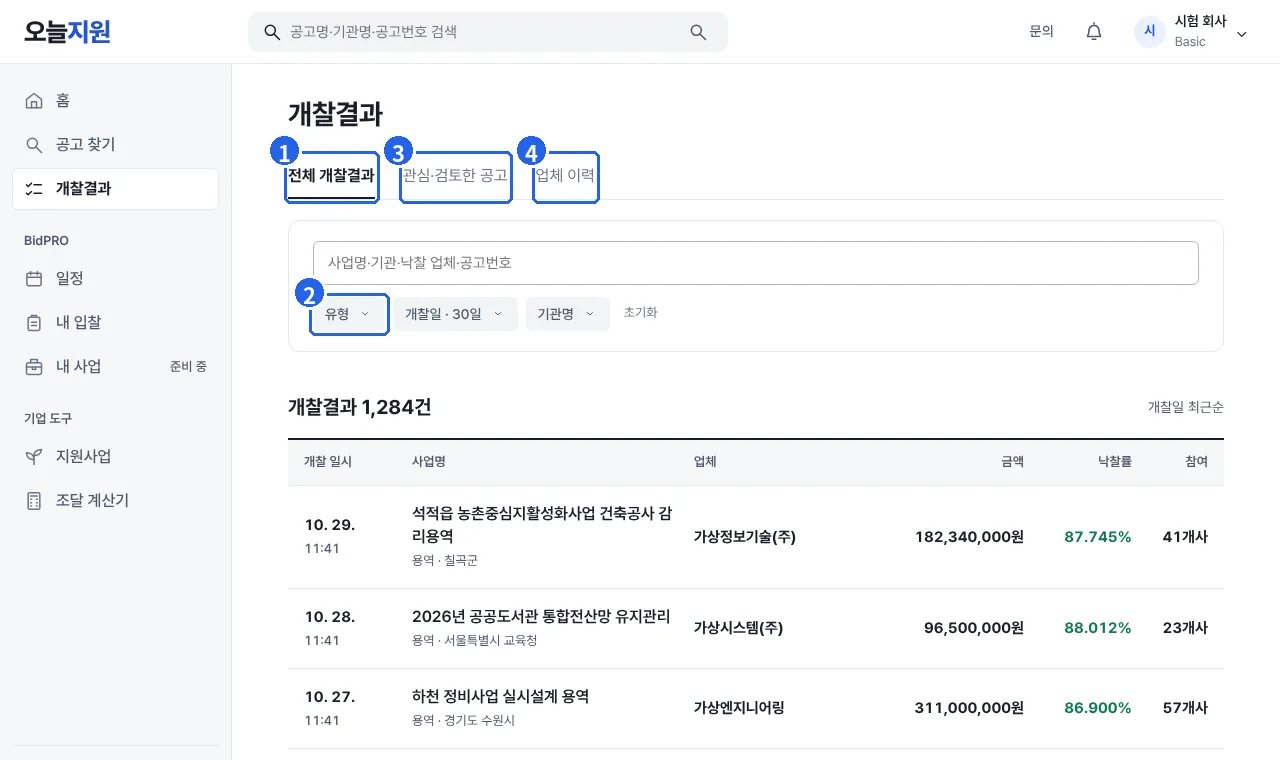The image size is (1280, 760).
Task: Open the 기관명 filter dropdown
Action: pos(567,314)
